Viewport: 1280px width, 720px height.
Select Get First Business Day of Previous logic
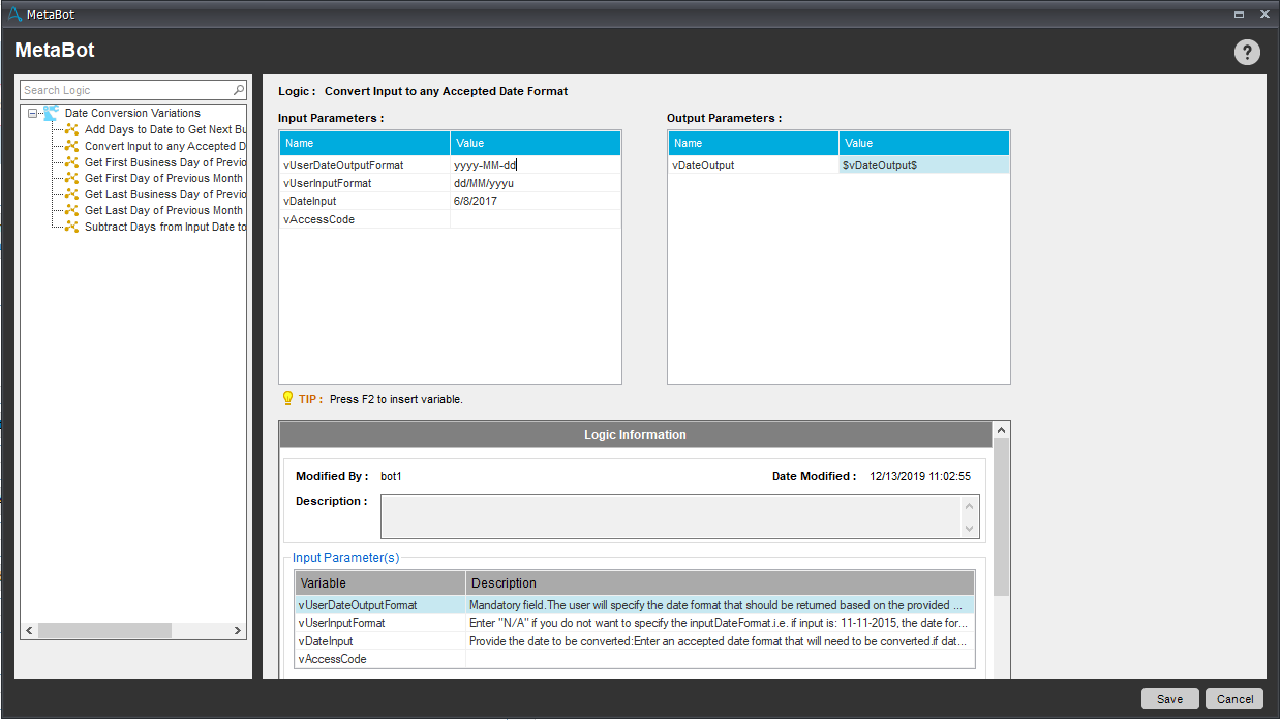coord(165,162)
